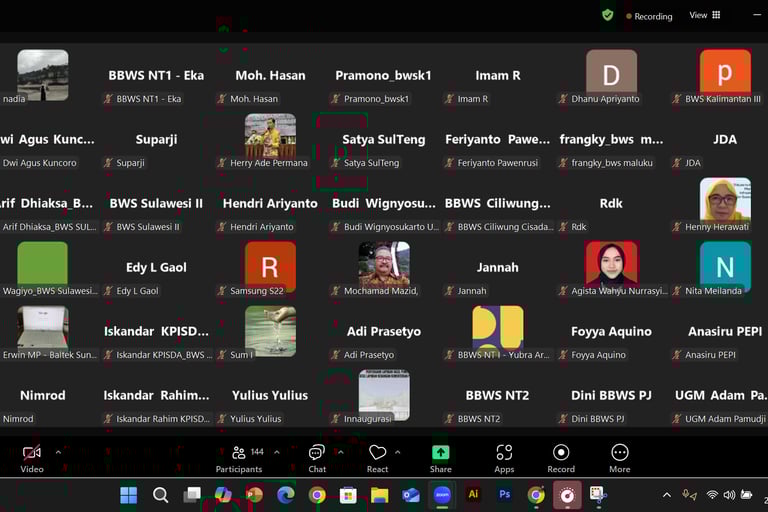The image size is (768, 512).
Task: Expand the arrow beside Participants count
Action: (x=277, y=452)
